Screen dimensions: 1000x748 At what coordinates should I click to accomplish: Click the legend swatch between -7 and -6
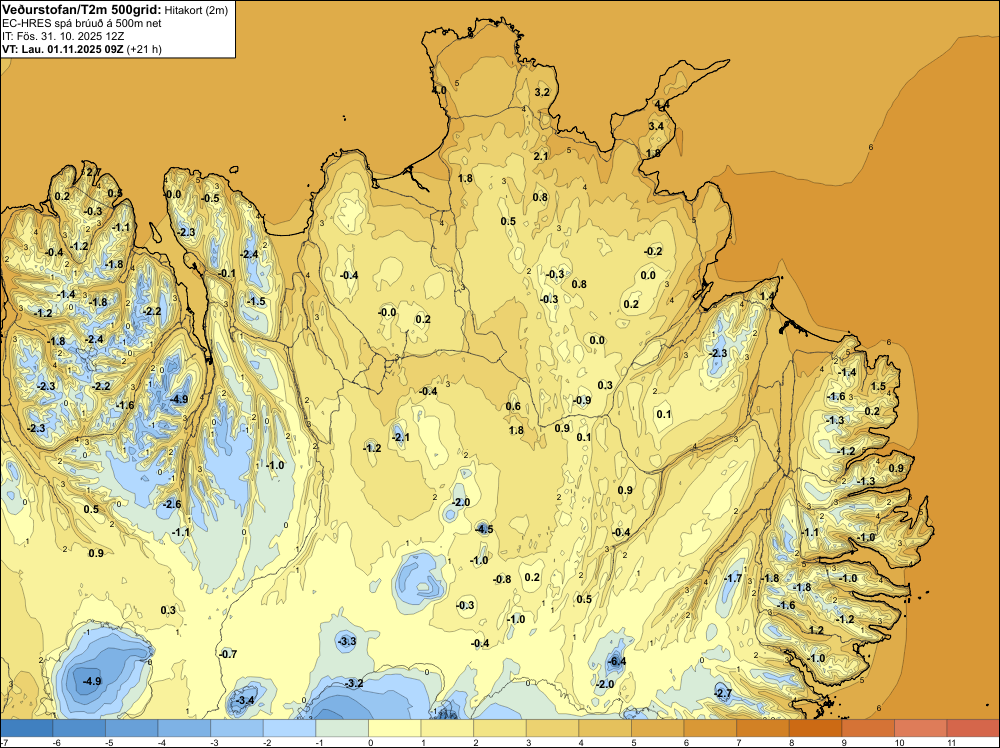click(x=27, y=728)
